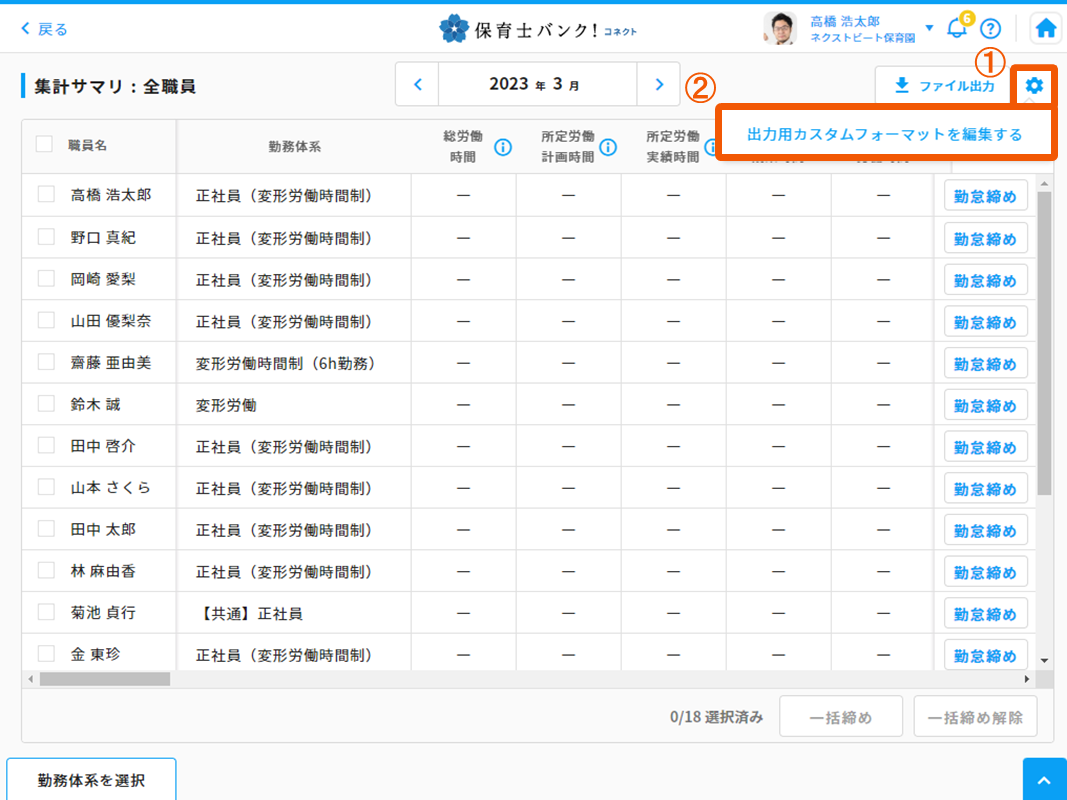Click 勤怠締め for 野口 真紀
The image size is (1067, 800).
[x=985, y=239]
